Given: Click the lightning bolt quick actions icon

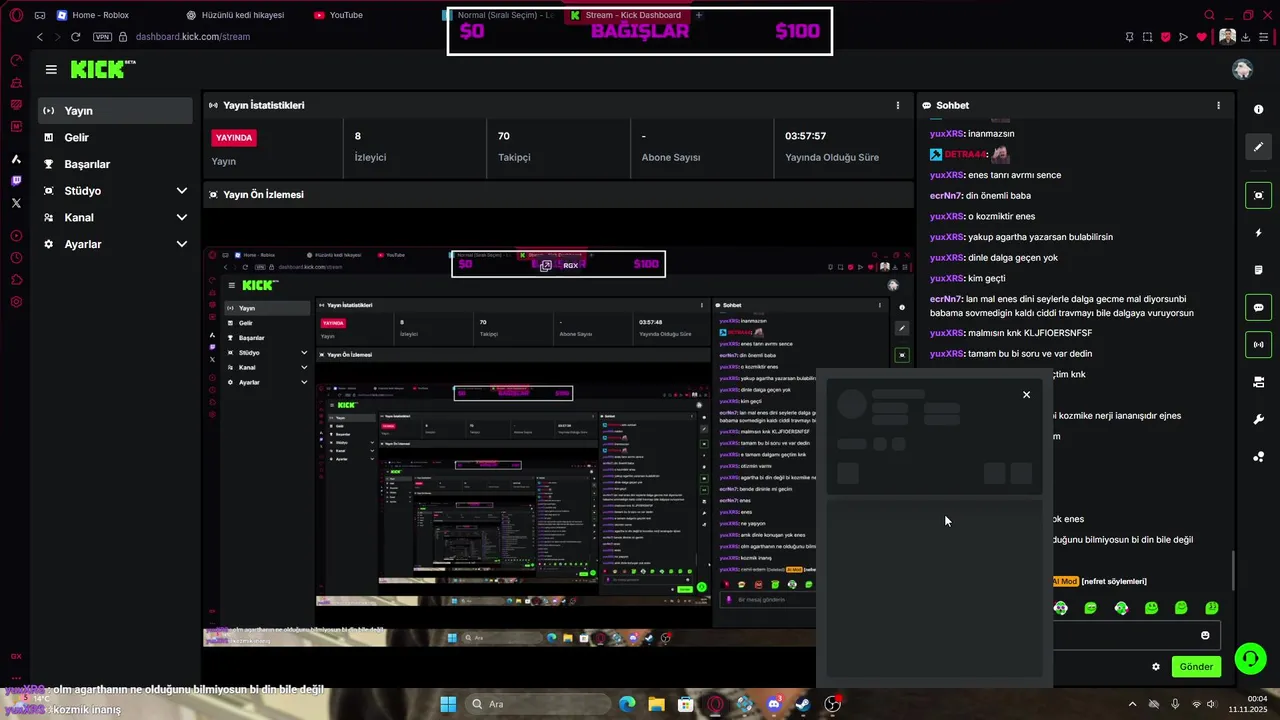Looking at the screenshot, I should tap(1258, 233).
